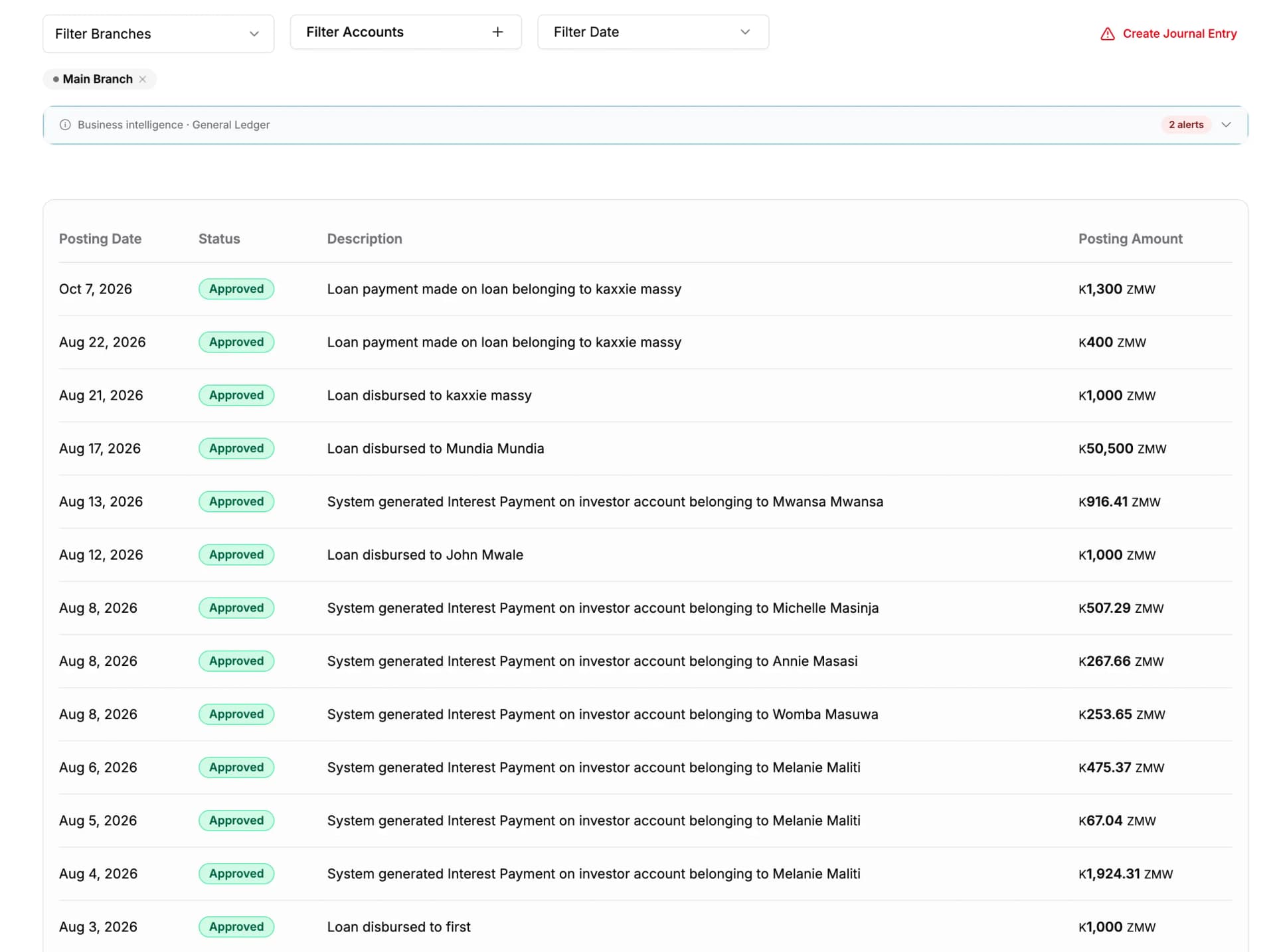Open the Aug 22 kaxxie massy loan payment description
The image size is (1275, 952).
tap(504, 342)
